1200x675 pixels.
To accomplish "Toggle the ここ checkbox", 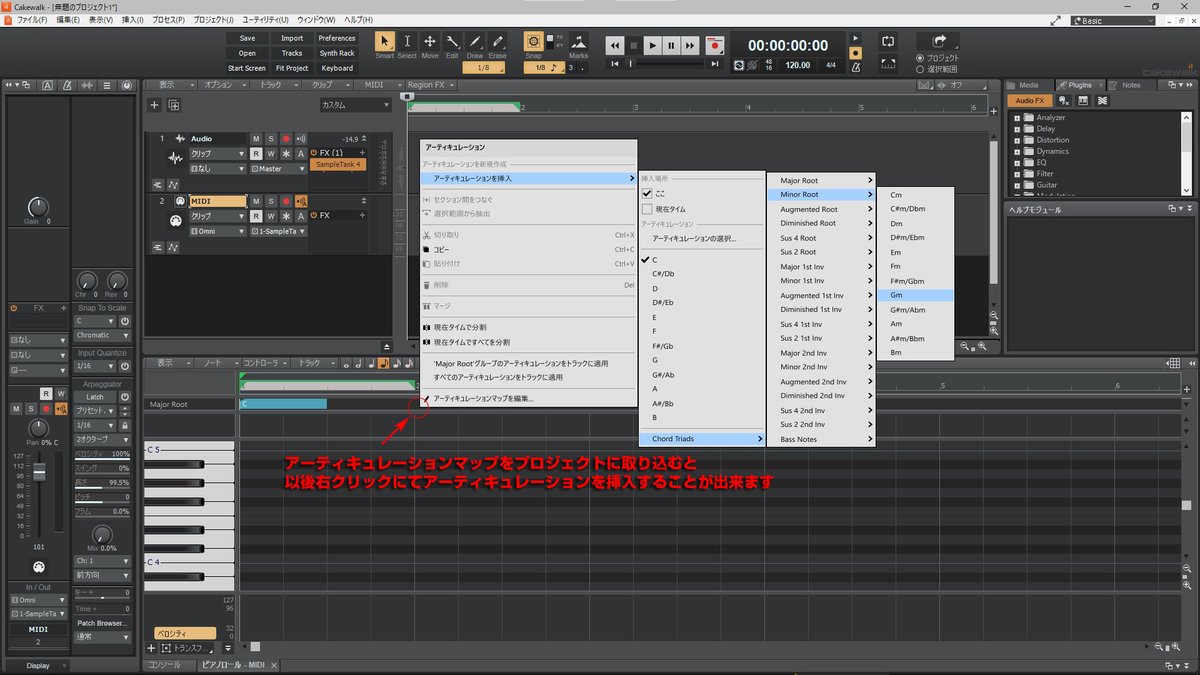I will tap(647, 193).
